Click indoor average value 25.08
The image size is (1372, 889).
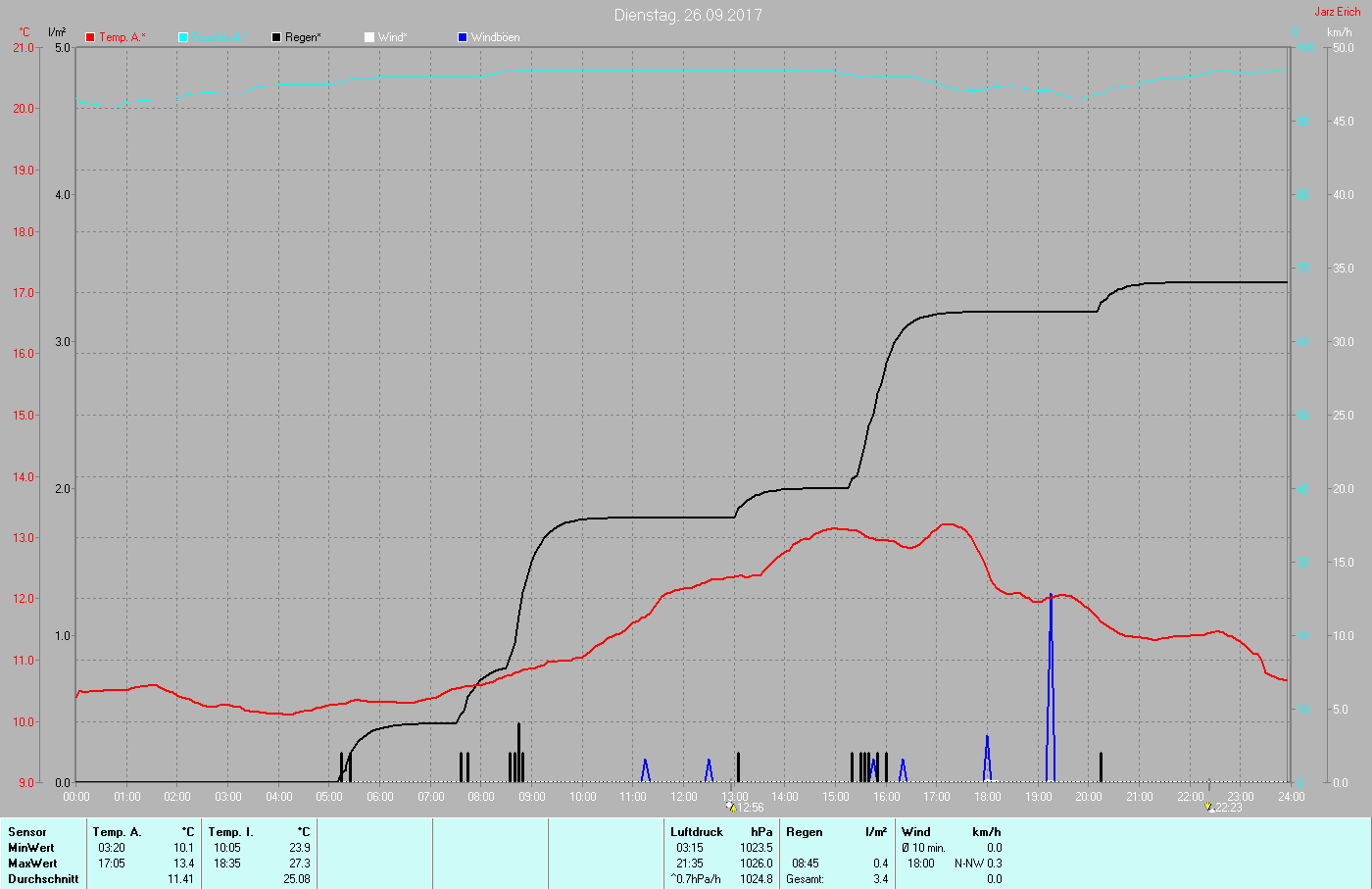(296, 879)
